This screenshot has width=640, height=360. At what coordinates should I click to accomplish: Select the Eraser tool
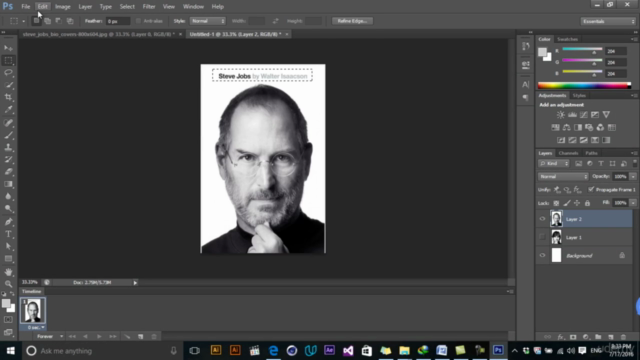click(x=8, y=171)
